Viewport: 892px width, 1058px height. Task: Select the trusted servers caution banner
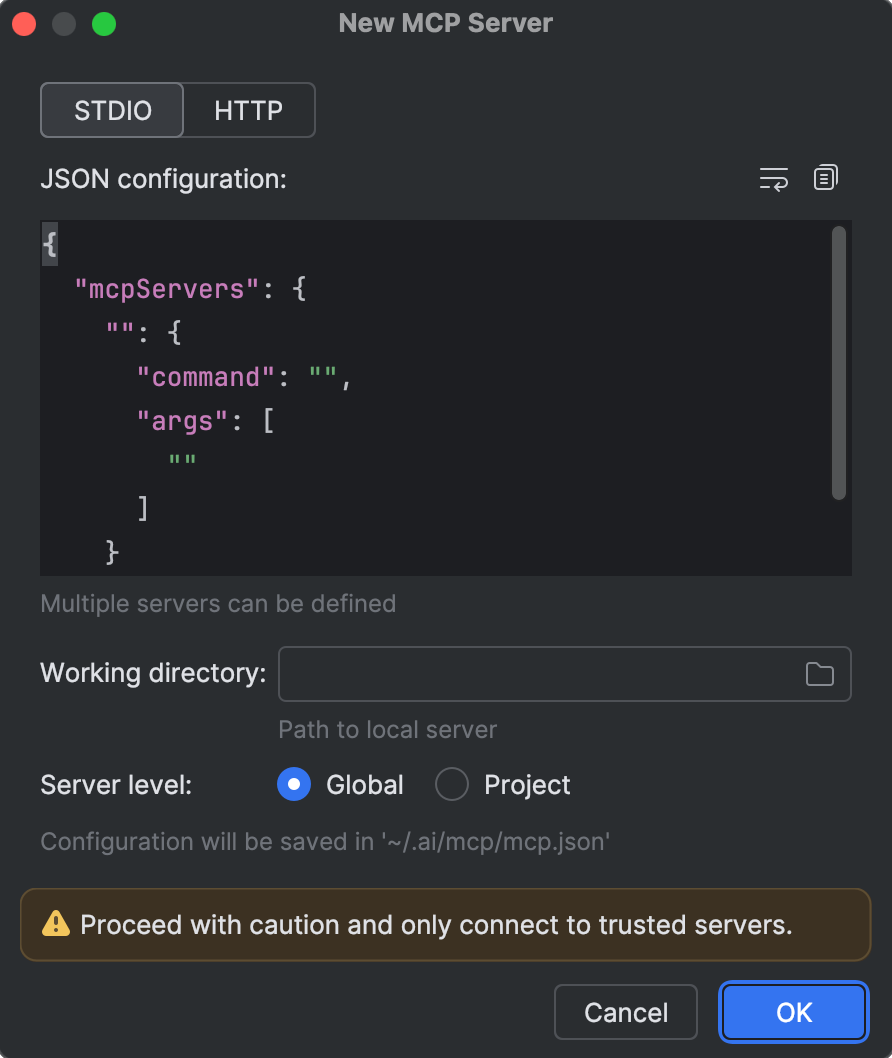445,925
